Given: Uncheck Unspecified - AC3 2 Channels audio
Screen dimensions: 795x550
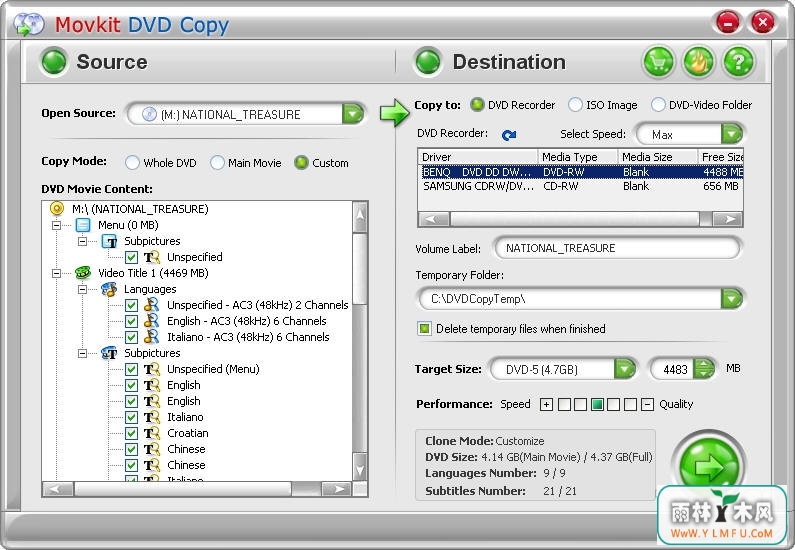Looking at the screenshot, I should (131, 305).
